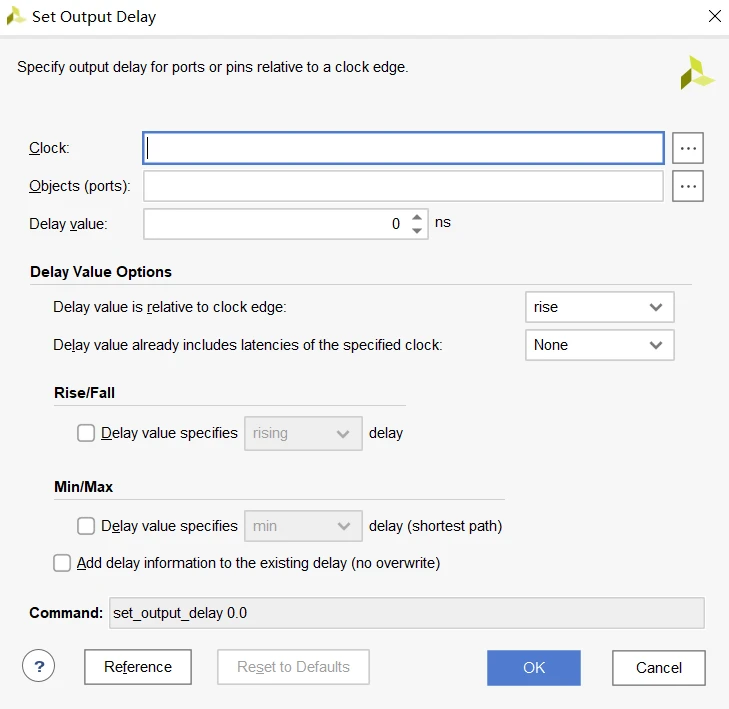Open the clock edge 'rise' dropdown
The image size is (729, 709).
point(599,307)
